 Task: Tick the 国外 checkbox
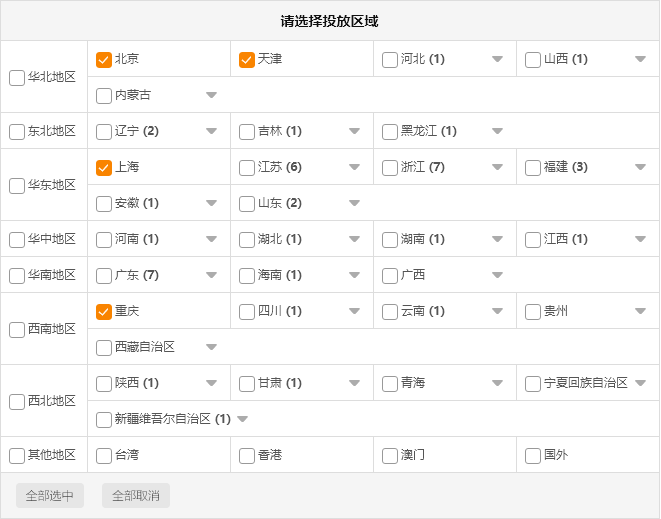tap(533, 456)
